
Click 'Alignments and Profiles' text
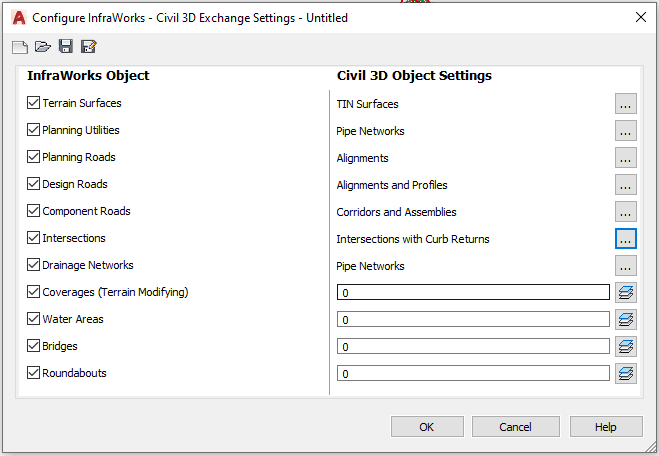[392, 185]
